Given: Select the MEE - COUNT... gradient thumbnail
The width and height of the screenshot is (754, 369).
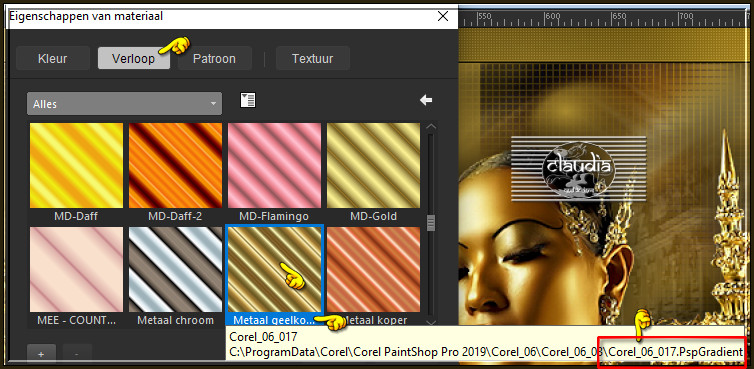Looking at the screenshot, I should [76, 269].
